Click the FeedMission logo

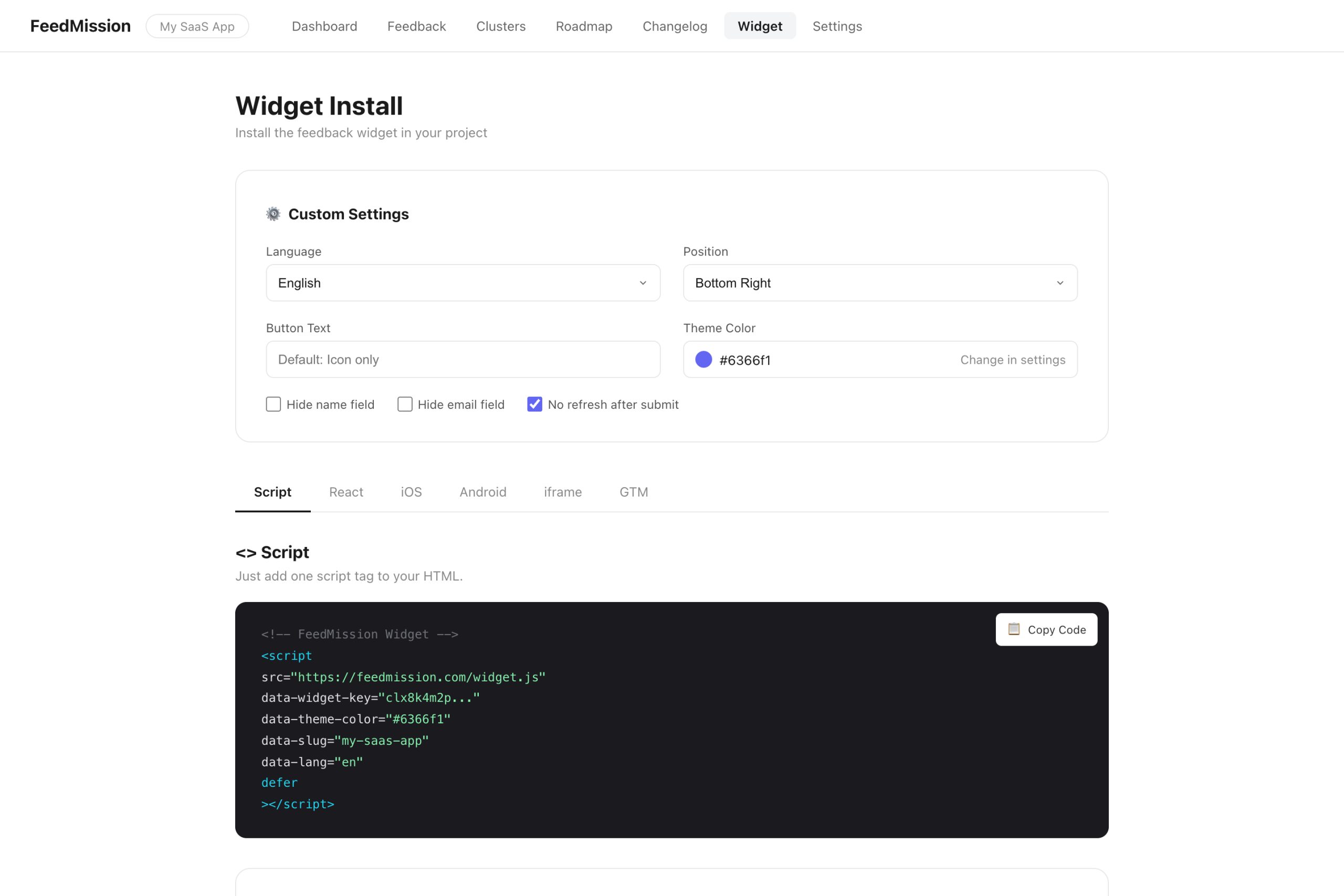(80, 25)
